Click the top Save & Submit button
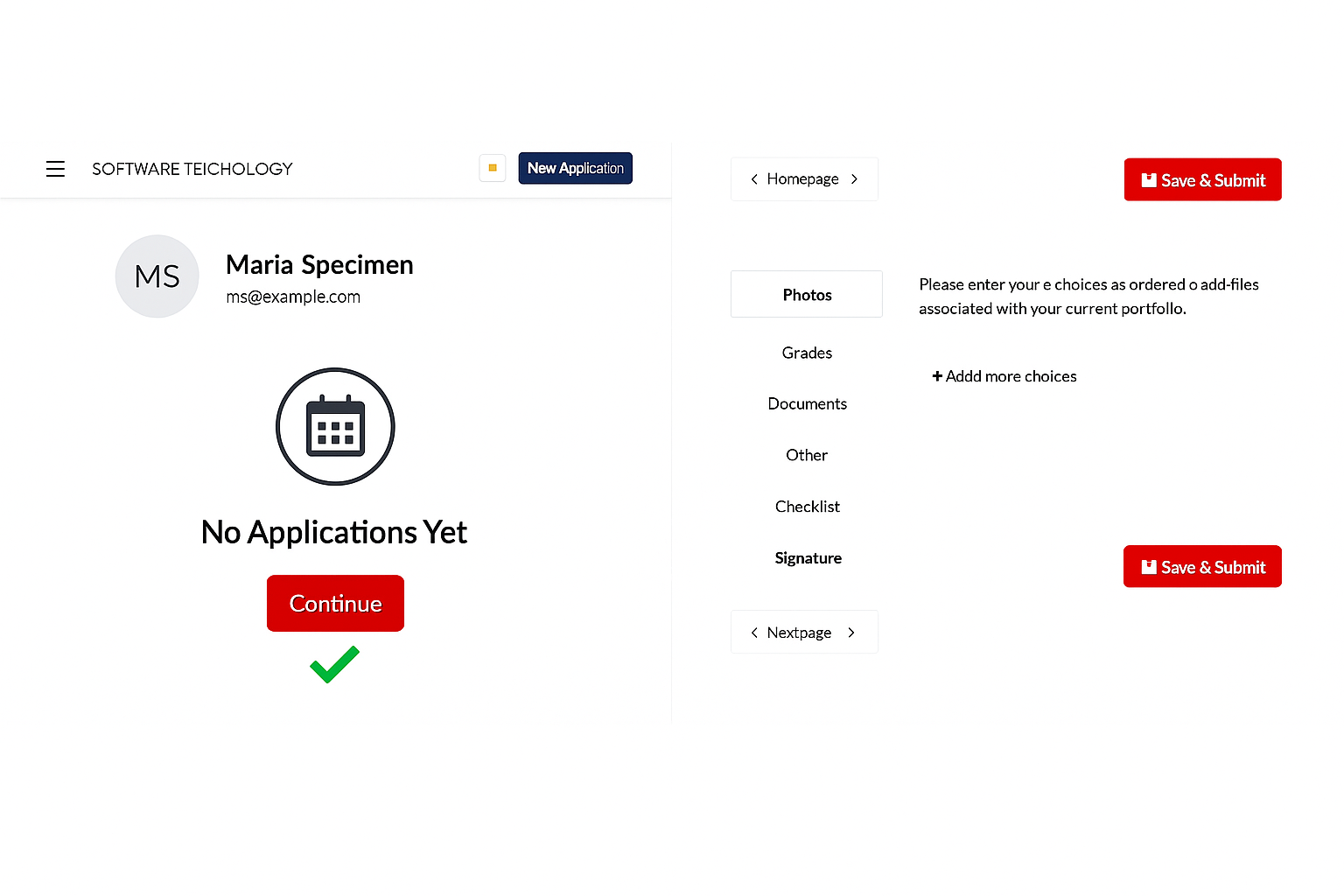Screen dimensions: 1344x896 coord(1202,180)
